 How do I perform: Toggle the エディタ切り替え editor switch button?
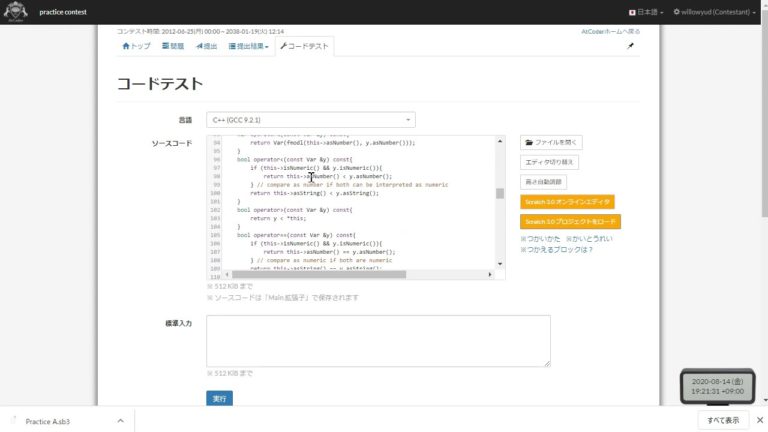[x=550, y=162]
